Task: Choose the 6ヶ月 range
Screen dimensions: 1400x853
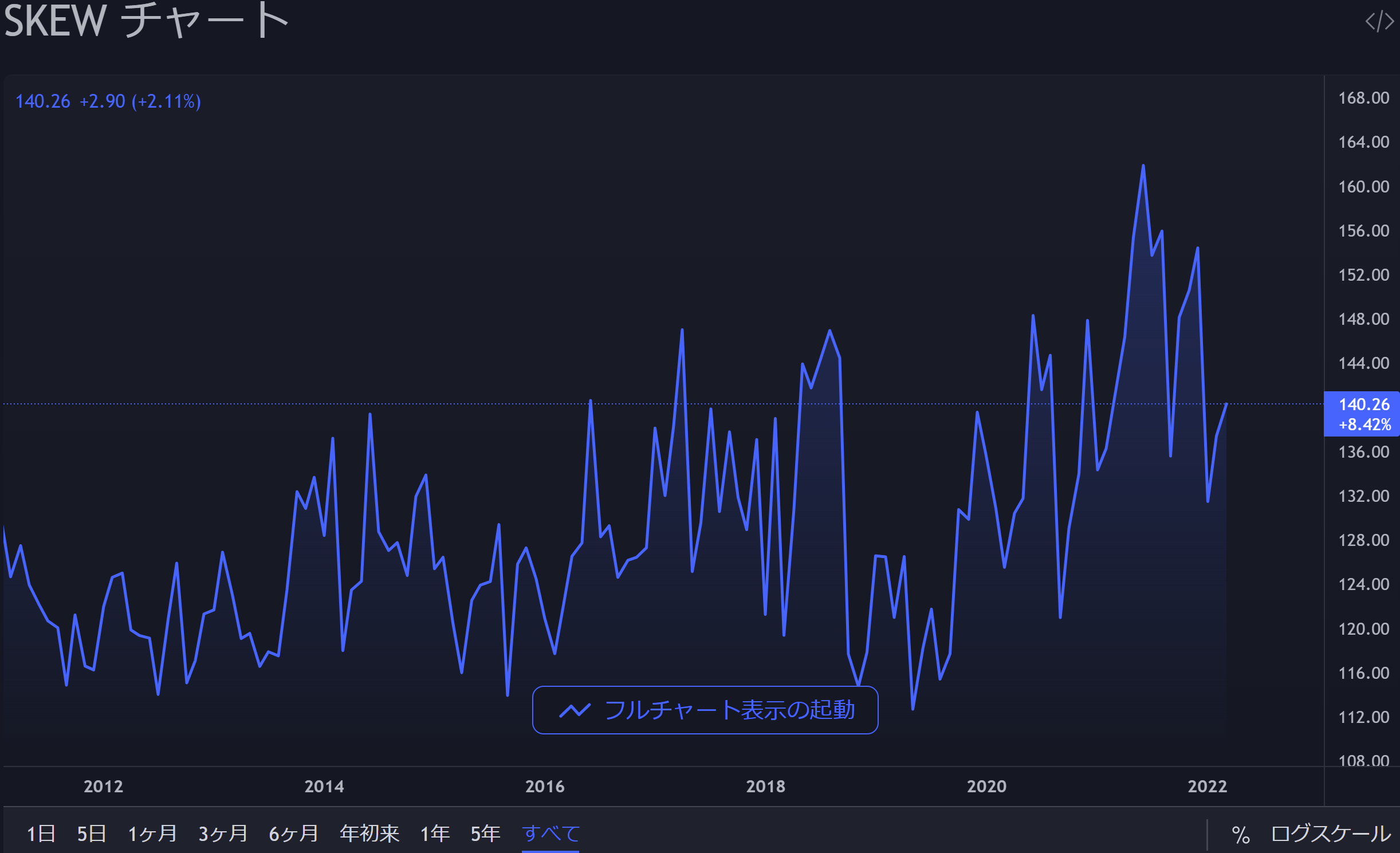Action: pyautogui.click(x=293, y=834)
